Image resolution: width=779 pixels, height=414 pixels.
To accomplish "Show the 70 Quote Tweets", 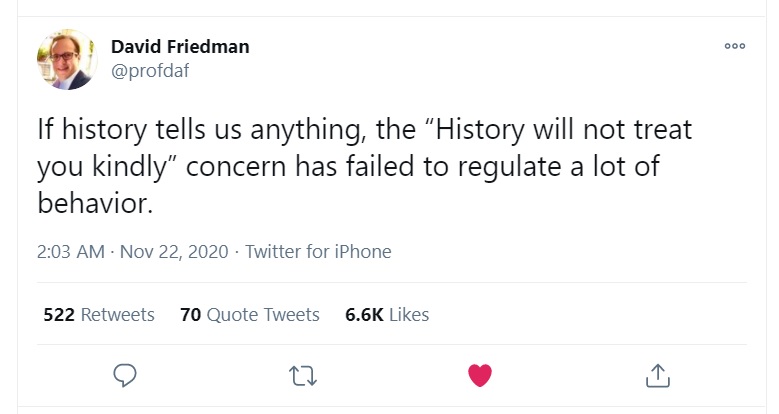I will (x=250, y=314).
